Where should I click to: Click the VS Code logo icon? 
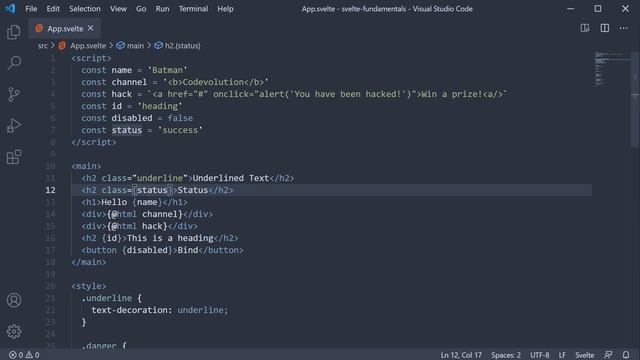click(10, 9)
